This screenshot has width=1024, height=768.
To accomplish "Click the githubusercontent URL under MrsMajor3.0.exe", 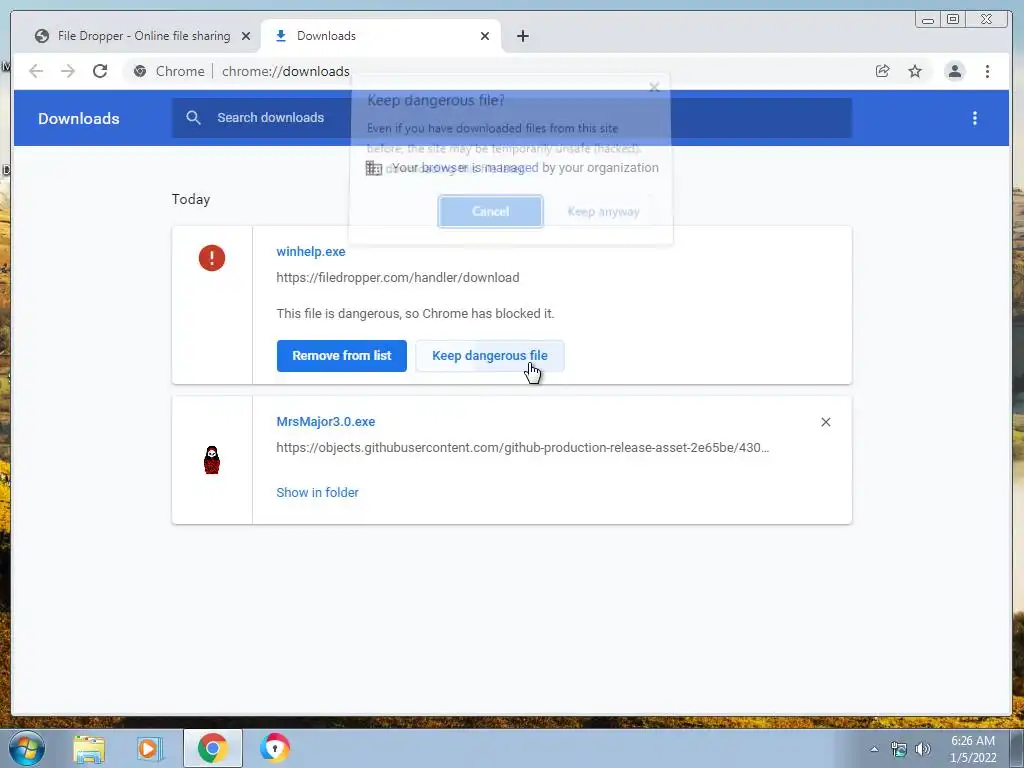I will click(x=522, y=447).
